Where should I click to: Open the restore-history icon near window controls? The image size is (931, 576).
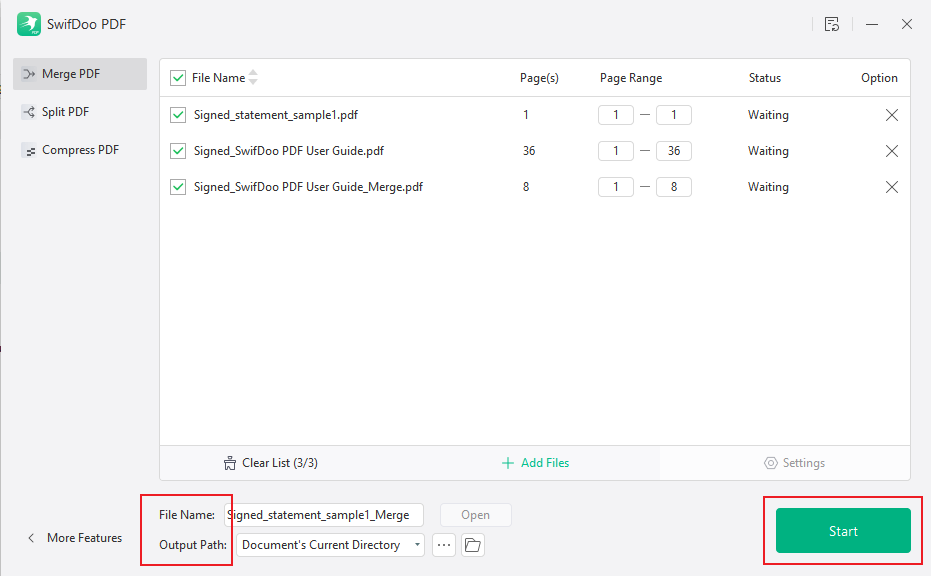tap(832, 24)
